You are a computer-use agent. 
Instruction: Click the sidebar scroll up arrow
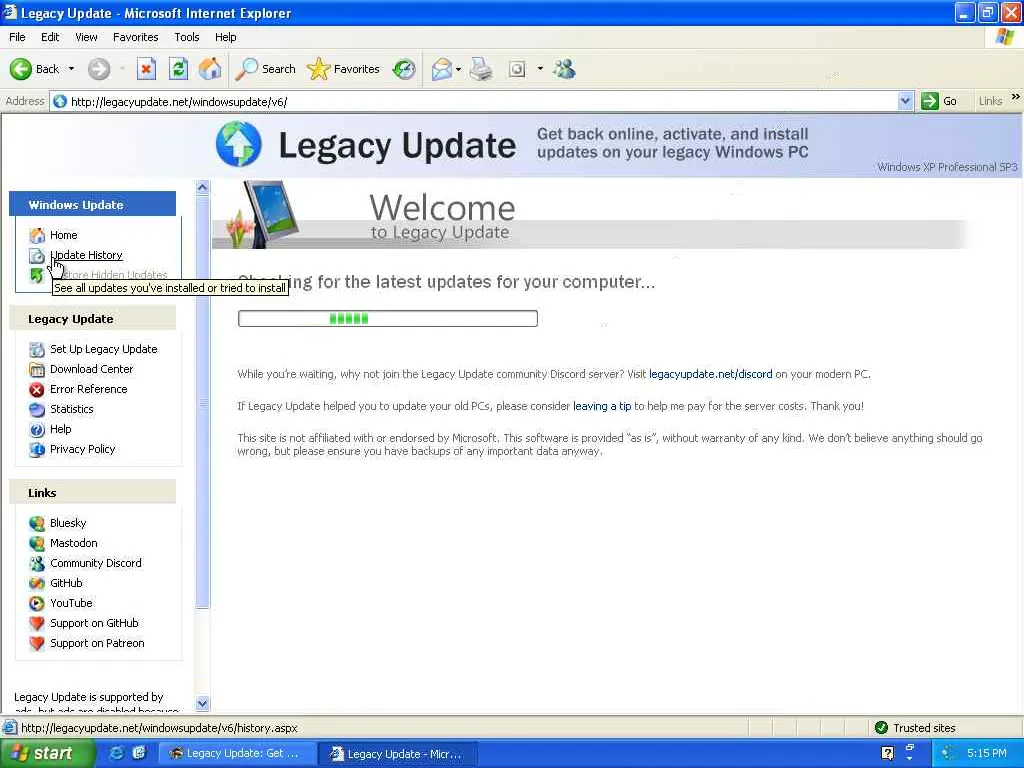coord(202,187)
